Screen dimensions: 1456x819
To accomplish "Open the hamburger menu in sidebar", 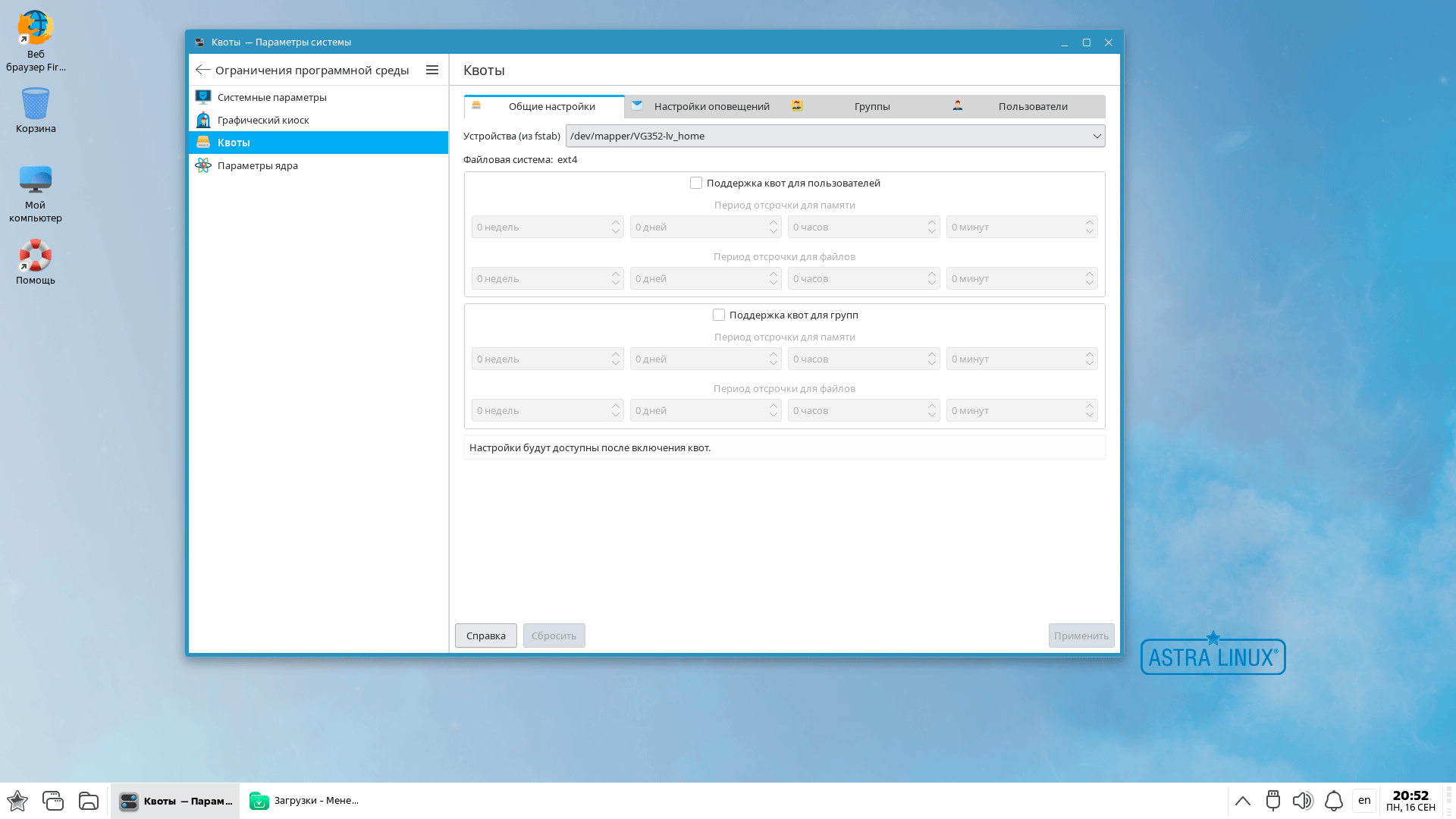I will [432, 70].
